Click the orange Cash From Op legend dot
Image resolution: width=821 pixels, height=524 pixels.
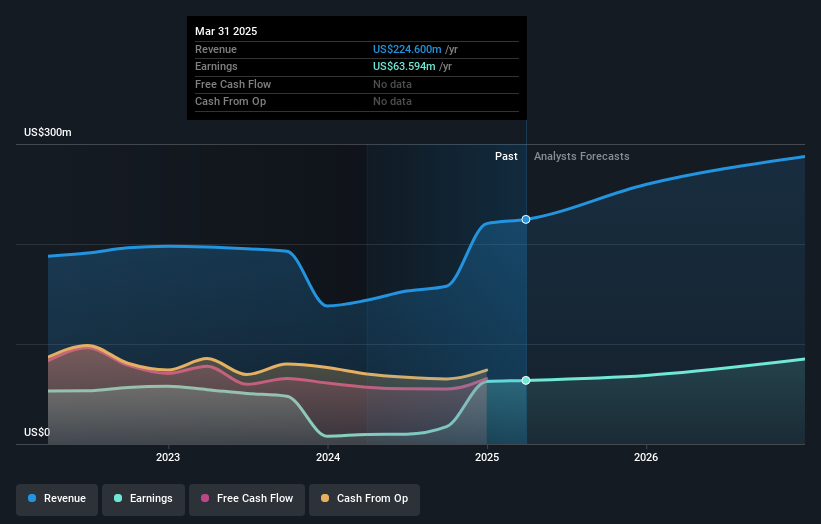point(325,498)
